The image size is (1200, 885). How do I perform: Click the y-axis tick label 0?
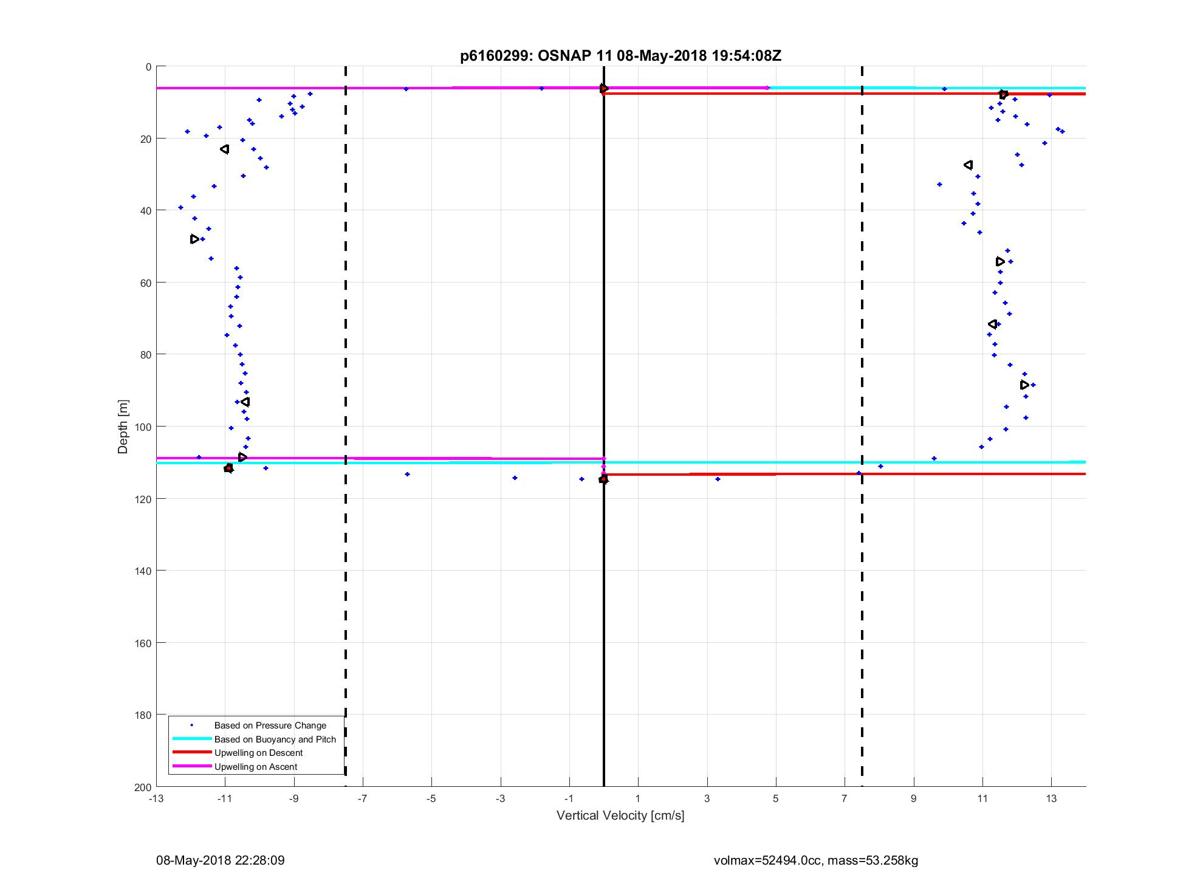click(148, 67)
